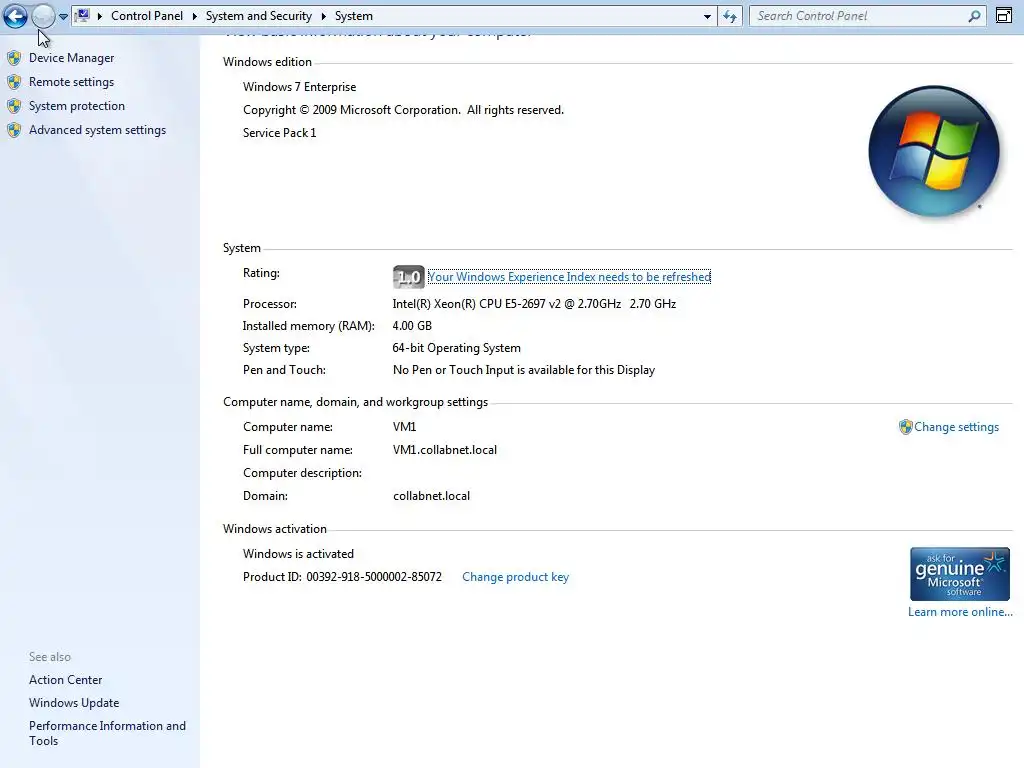1024x768 pixels.
Task: Click Change product key link
Action: click(x=515, y=577)
